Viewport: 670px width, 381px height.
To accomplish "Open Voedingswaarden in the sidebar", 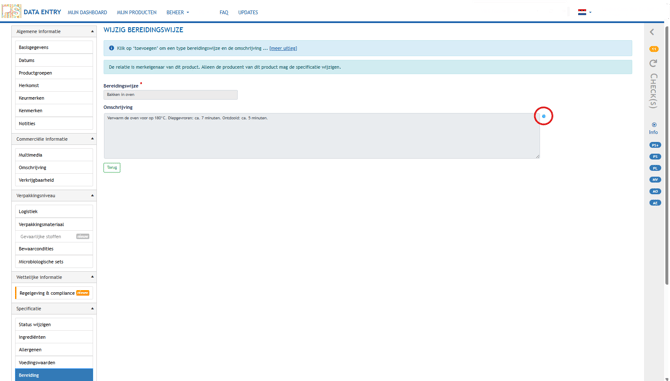I will click(x=54, y=363).
